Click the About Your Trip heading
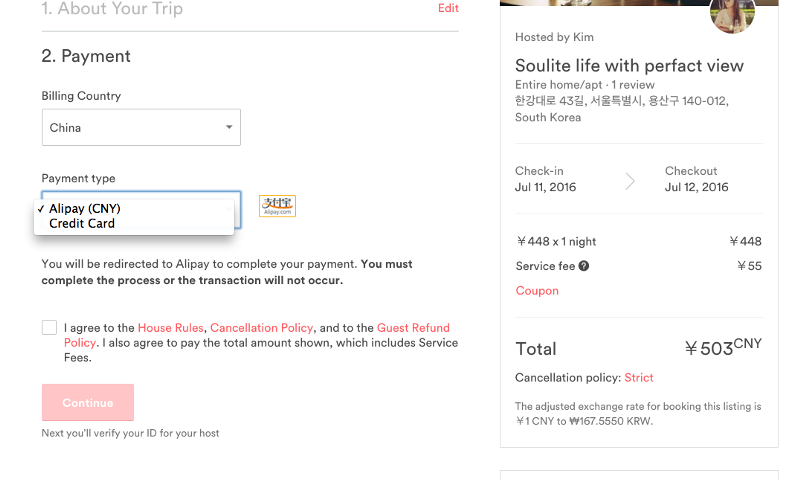This screenshot has height=480, width=800. pos(112,9)
